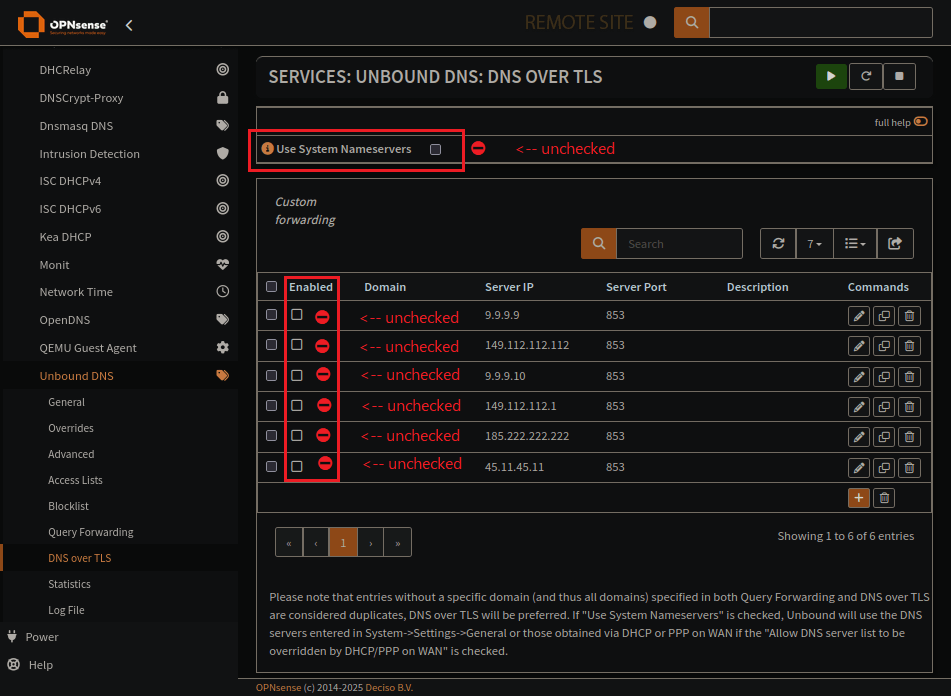The width and height of the screenshot is (951, 696).
Task: Clone the 185.222.222.222 entry
Action: pos(884,437)
